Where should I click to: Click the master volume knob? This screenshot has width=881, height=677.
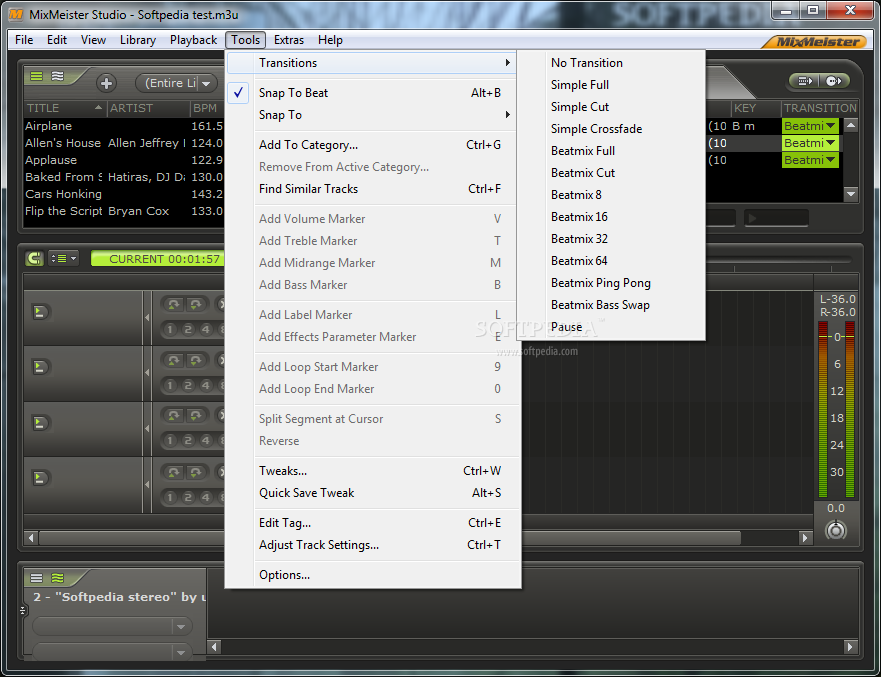click(x=835, y=530)
